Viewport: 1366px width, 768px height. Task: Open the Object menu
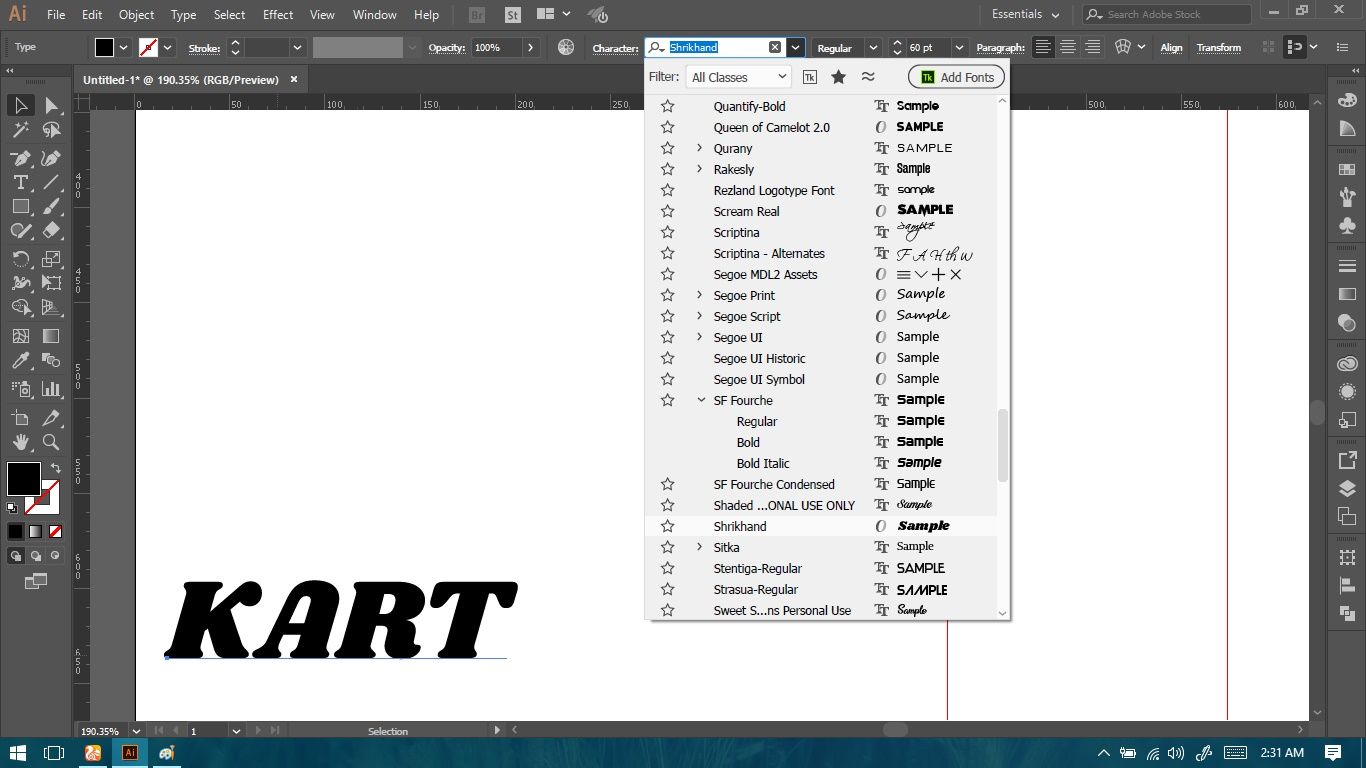click(x=136, y=15)
